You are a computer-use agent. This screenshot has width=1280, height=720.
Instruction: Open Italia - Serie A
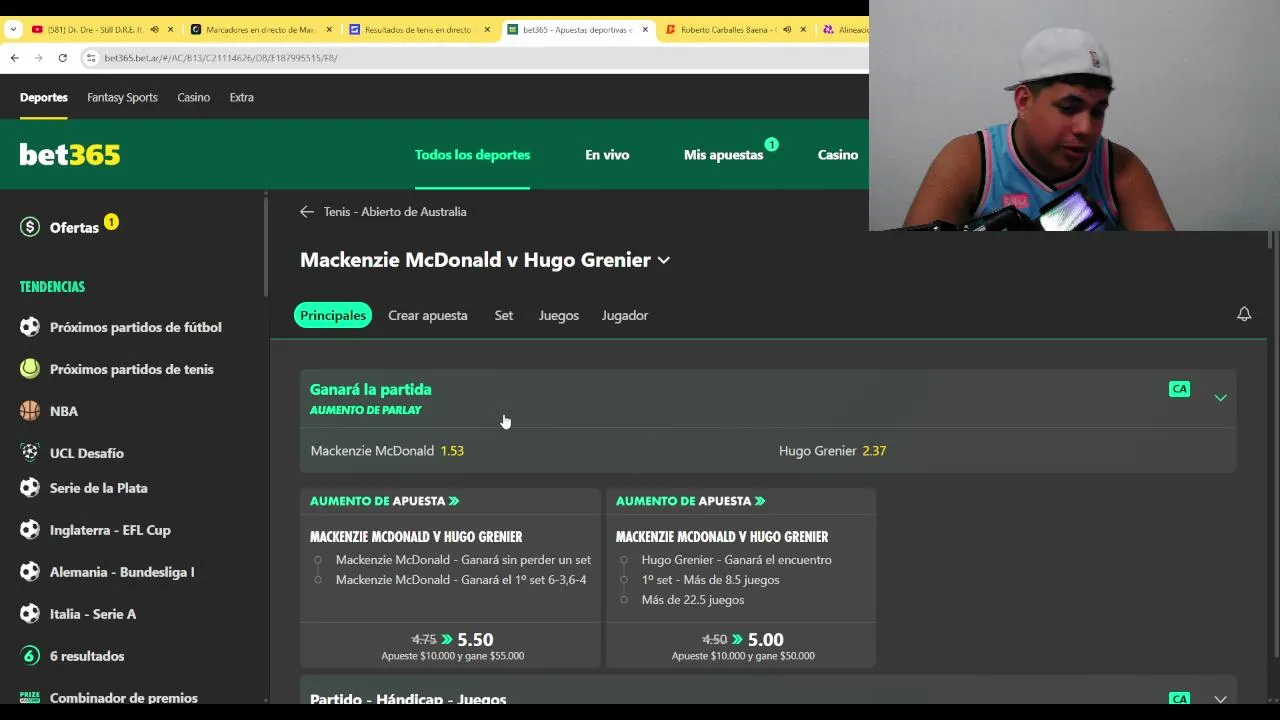(93, 614)
